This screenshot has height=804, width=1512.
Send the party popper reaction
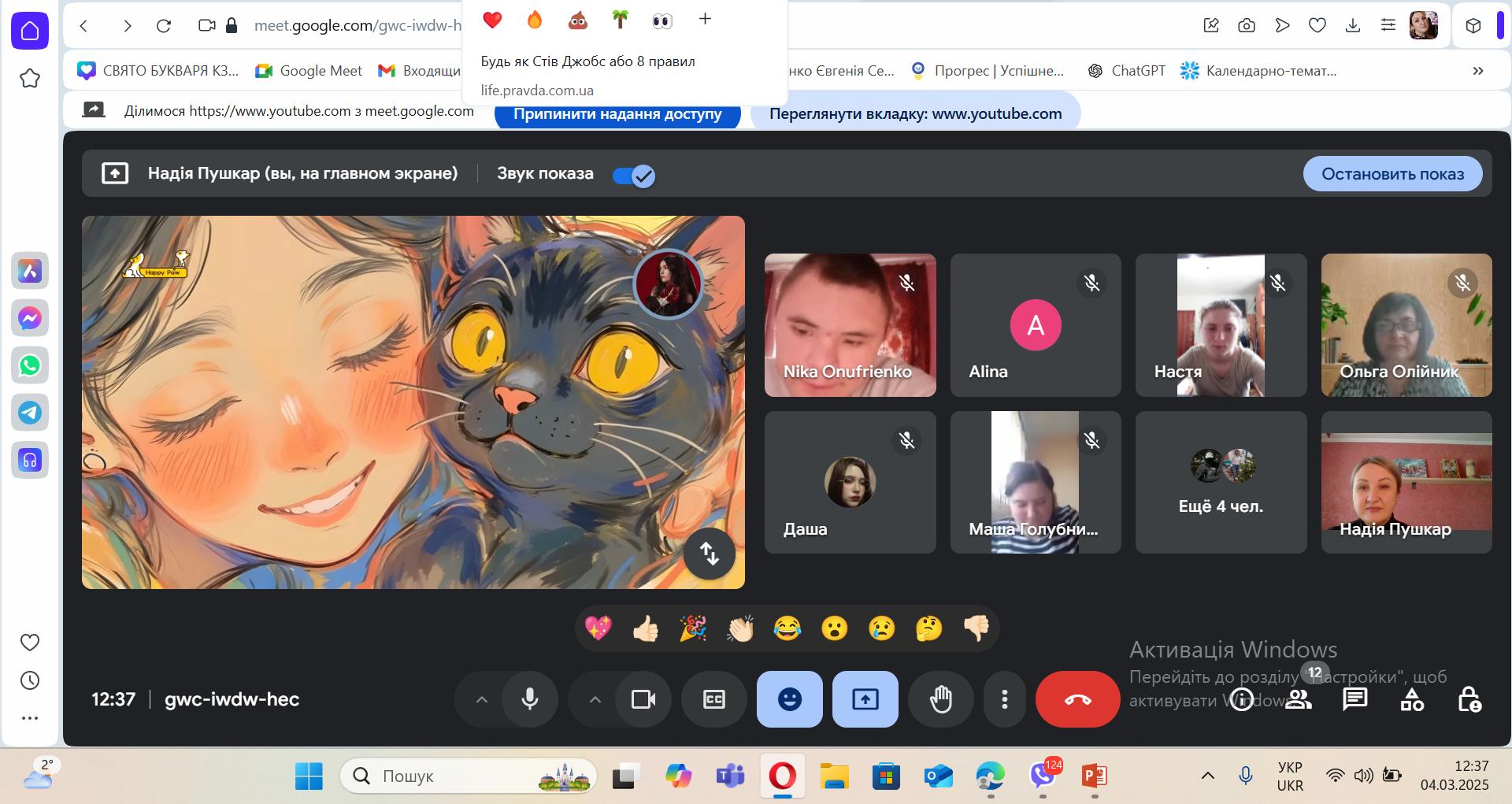[693, 628]
